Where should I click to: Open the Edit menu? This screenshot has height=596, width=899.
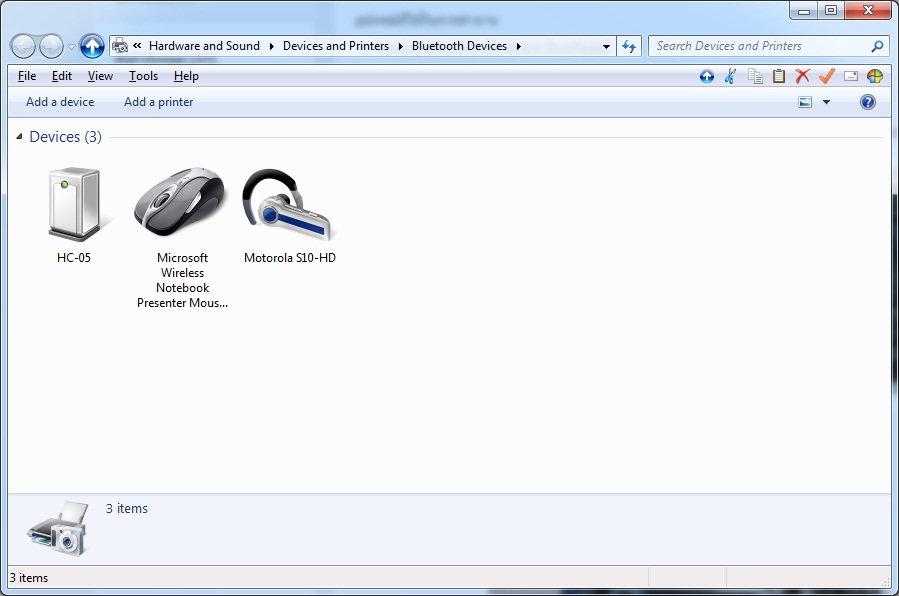61,76
